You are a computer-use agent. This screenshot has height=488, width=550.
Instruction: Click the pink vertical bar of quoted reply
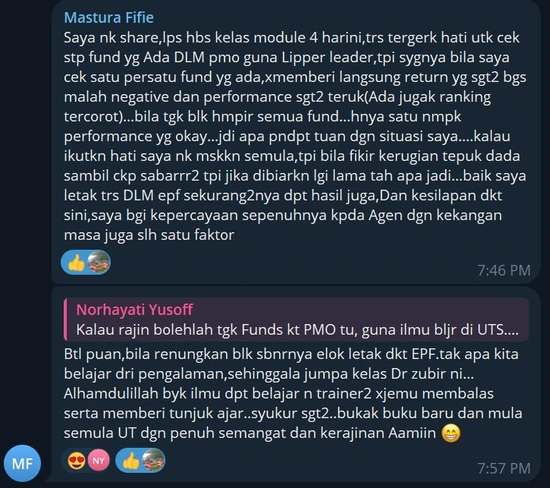click(x=66, y=319)
